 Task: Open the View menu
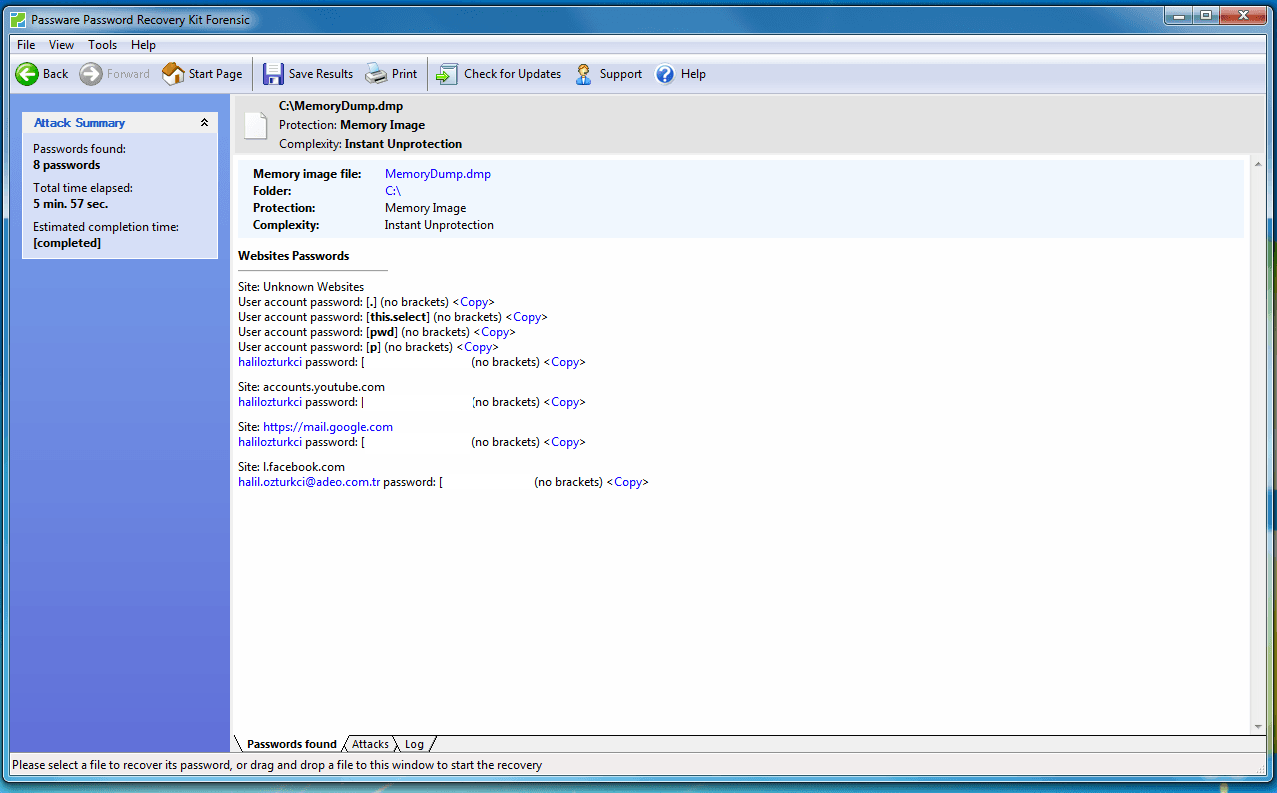tap(61, 44)
